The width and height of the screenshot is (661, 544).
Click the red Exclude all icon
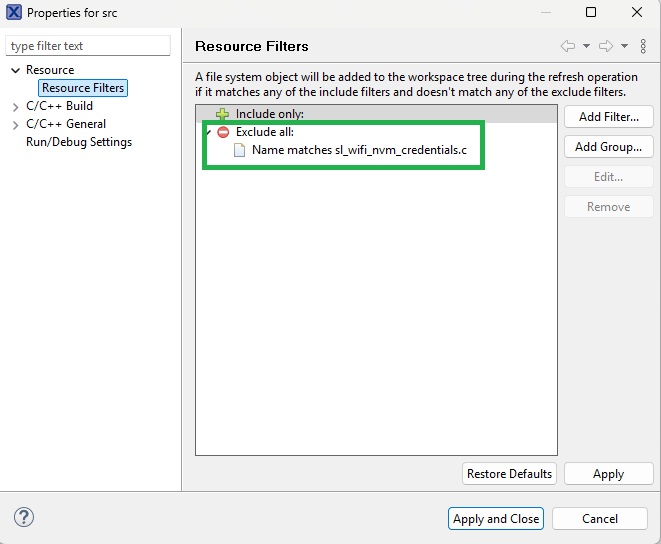(223, 132)
